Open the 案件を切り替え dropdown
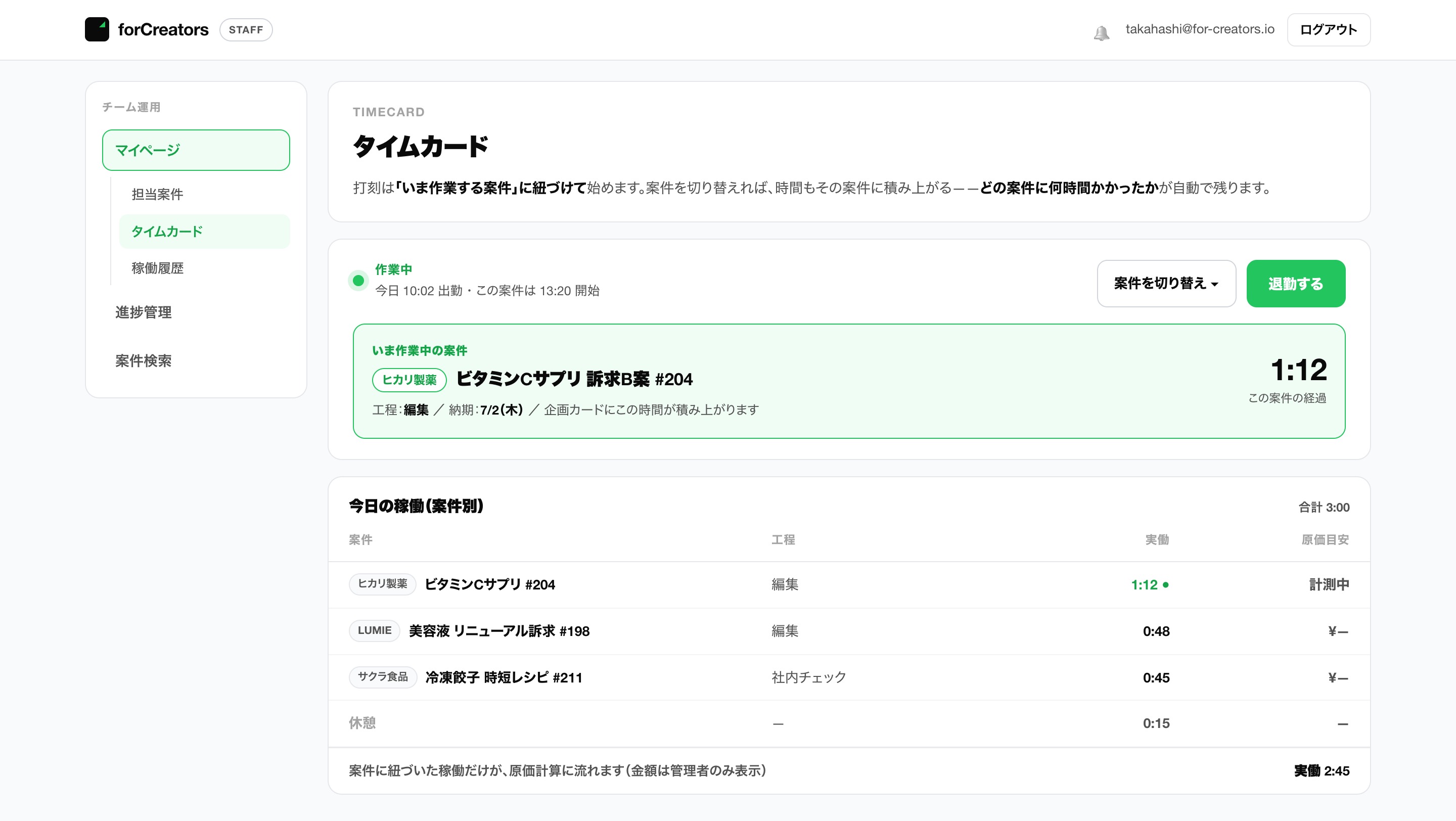 (1166, 283)
